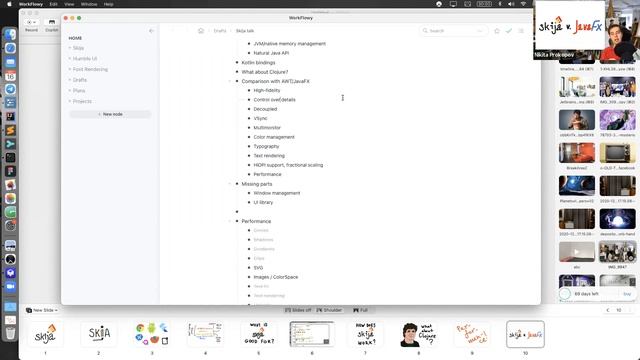640x360 pixels.
Task: Switch Slides off in the presentation bar
Action: click(x=298, y=310)
